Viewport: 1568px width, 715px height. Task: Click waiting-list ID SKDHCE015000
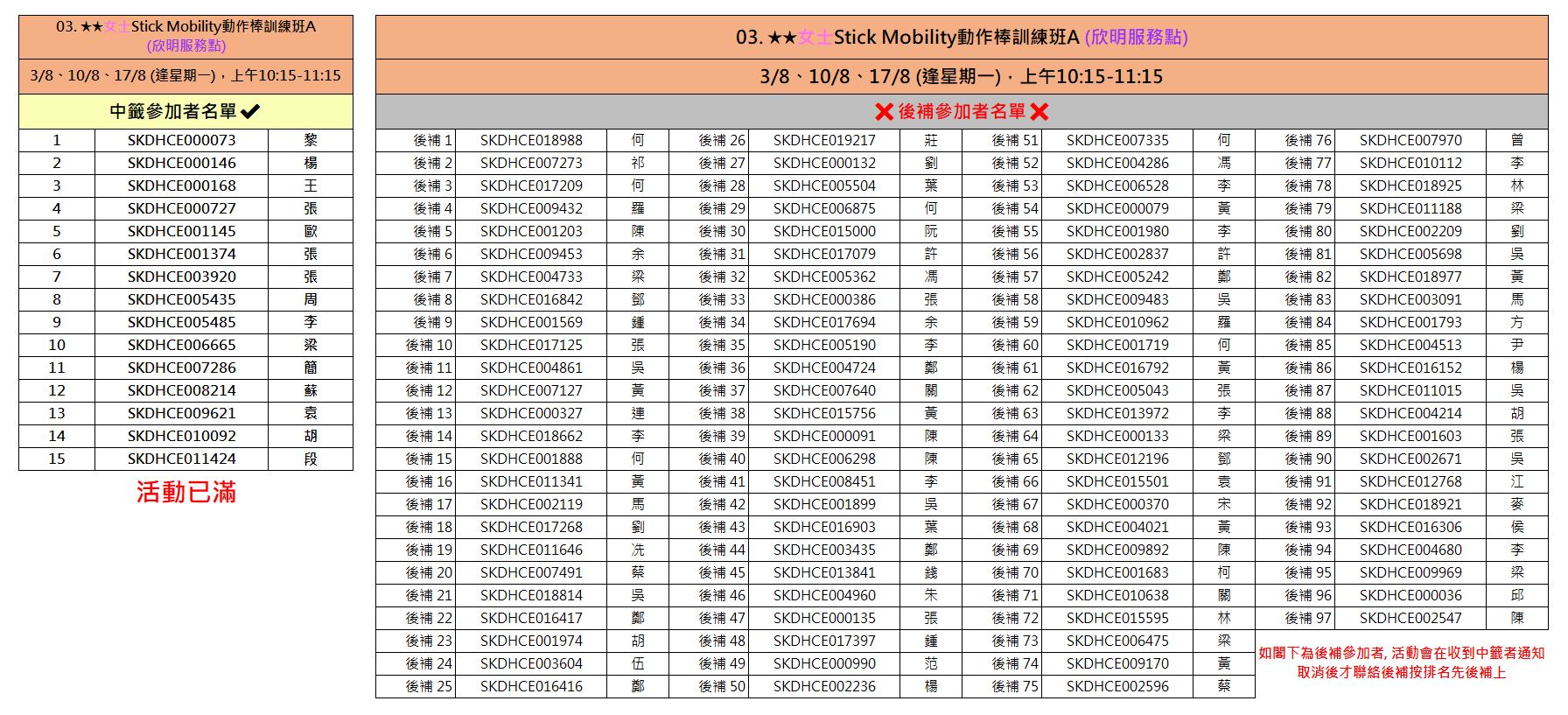tap(824, 231)
